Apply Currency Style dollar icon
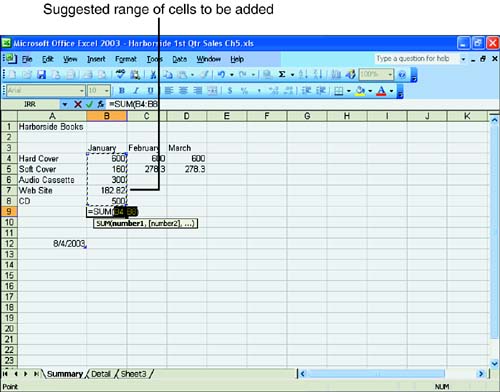This screenshot has height=392, width=500. click(x=230, y=91)
